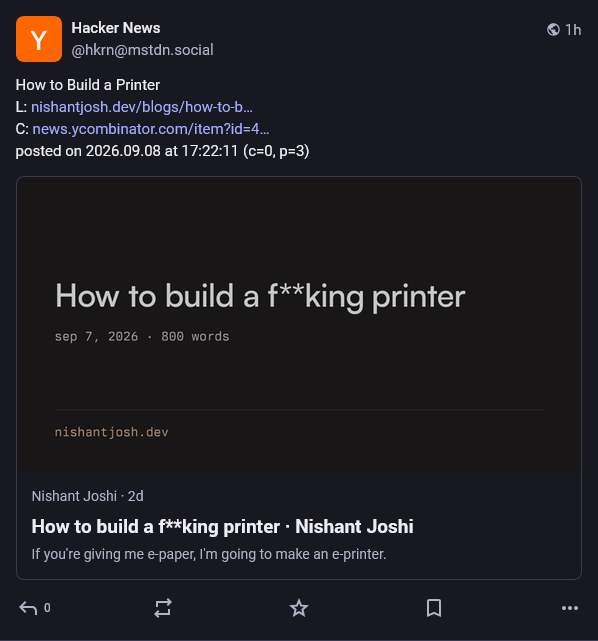Screen dimensions: 598x641
Task: Open the @hkrn@mstdn.social handle
Action: tap(142, 50)
